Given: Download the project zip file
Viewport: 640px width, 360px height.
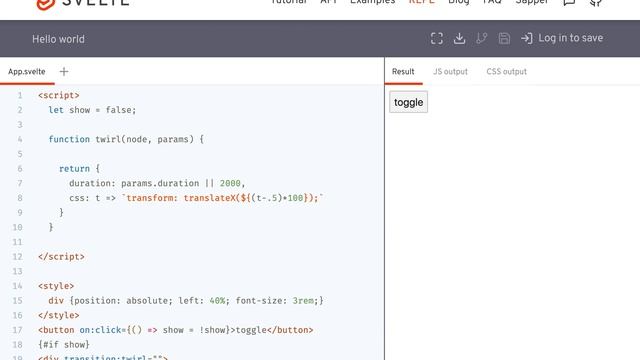Looking at the screenshot, I should tap(459, 38).
